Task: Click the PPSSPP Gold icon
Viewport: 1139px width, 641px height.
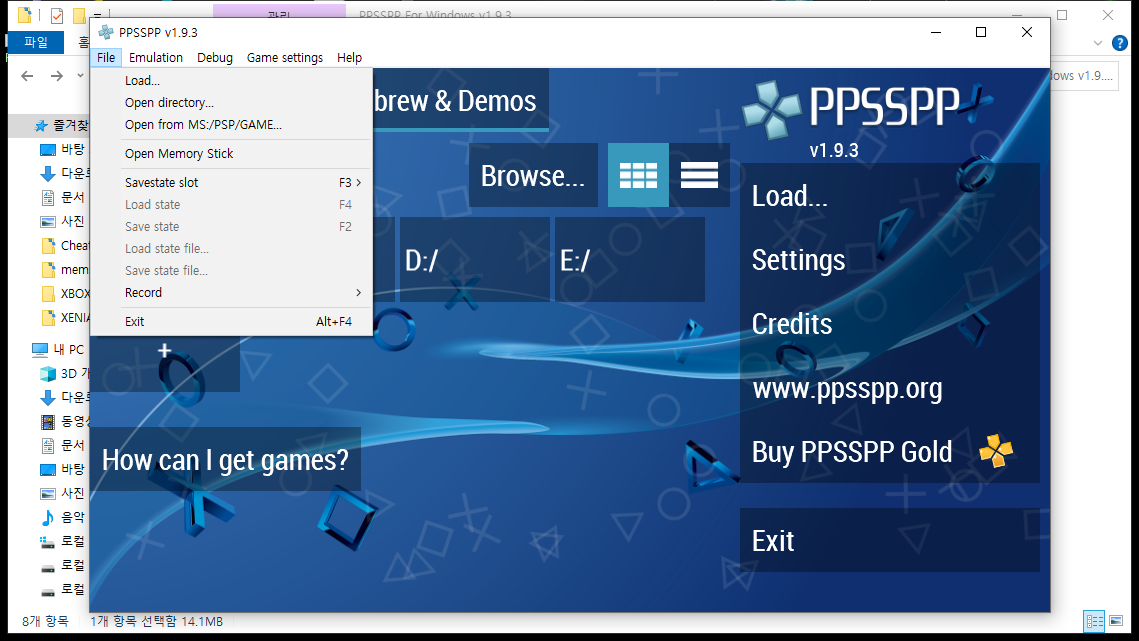Action: (x=996, y=451)
